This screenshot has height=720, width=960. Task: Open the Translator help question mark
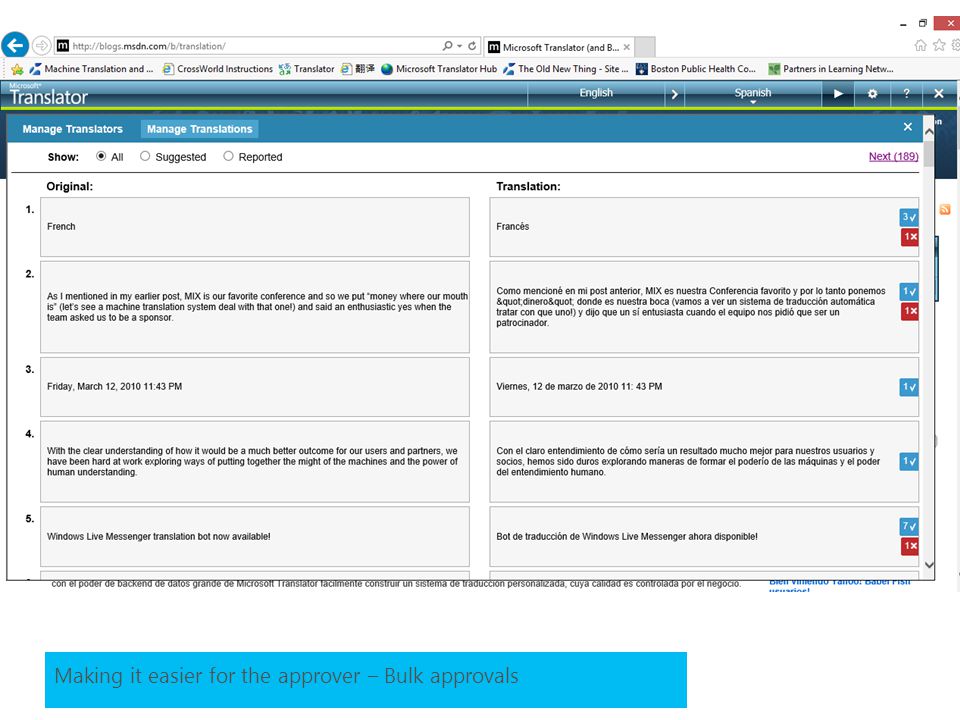(906, 94)
